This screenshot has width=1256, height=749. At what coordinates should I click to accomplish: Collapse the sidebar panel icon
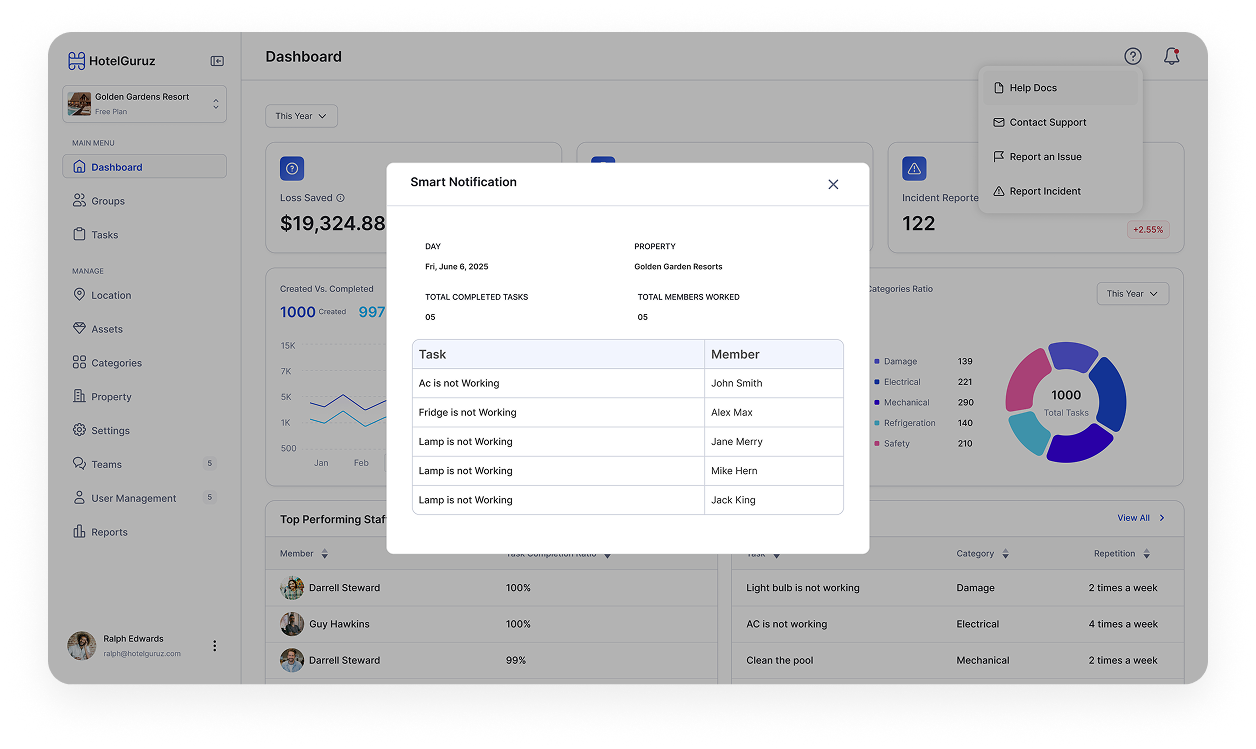tap(217, 61)
